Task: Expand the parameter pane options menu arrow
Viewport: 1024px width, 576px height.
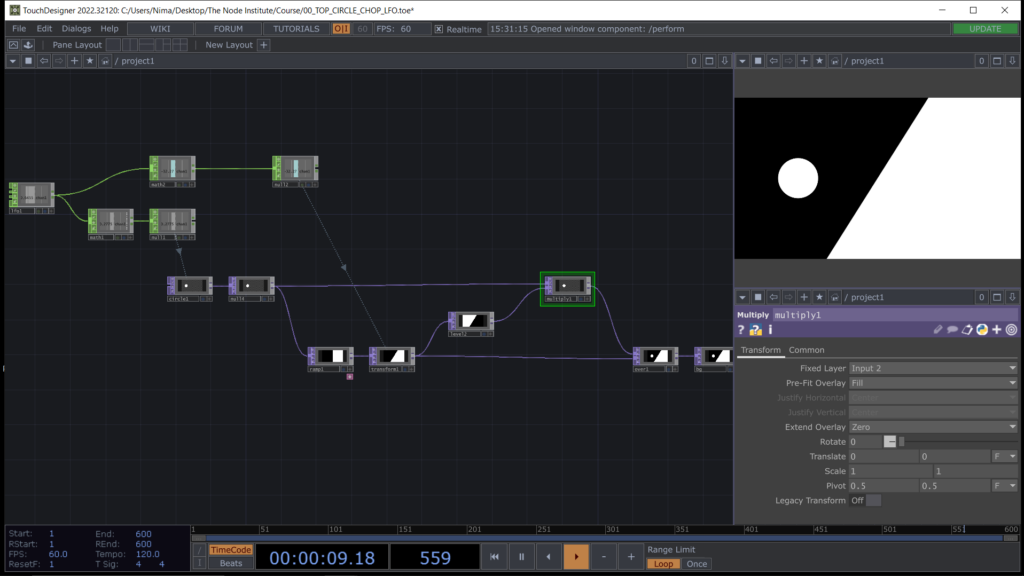Action: pos(743,297)
